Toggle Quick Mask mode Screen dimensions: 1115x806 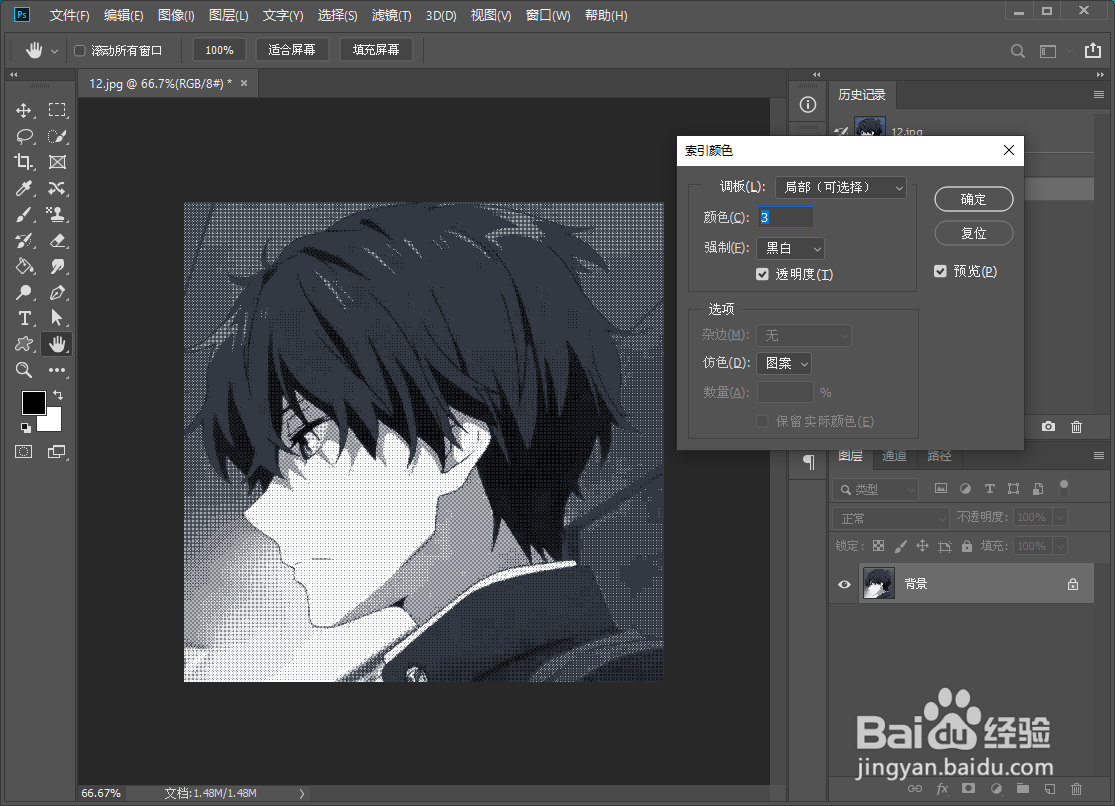[24, 452]
